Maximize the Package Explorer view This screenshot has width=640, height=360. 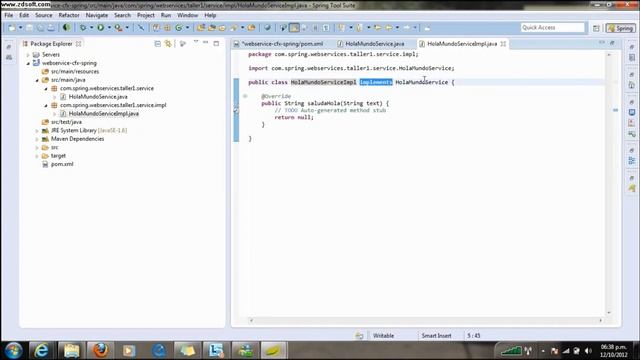(216, 43)
